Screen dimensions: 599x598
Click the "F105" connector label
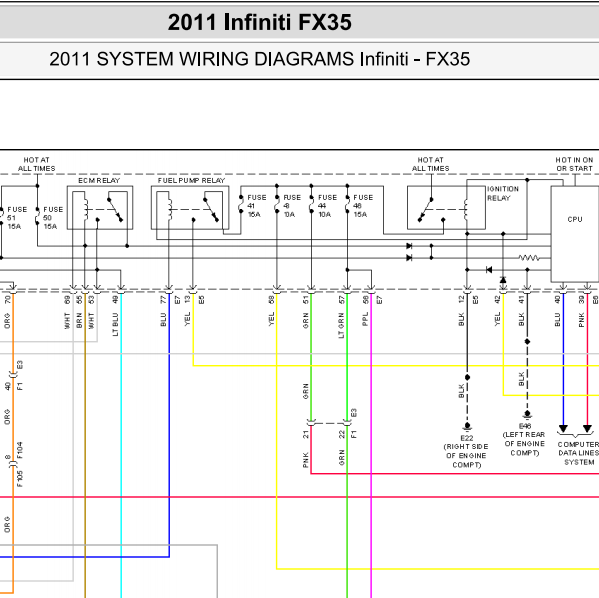coord(20,479)
